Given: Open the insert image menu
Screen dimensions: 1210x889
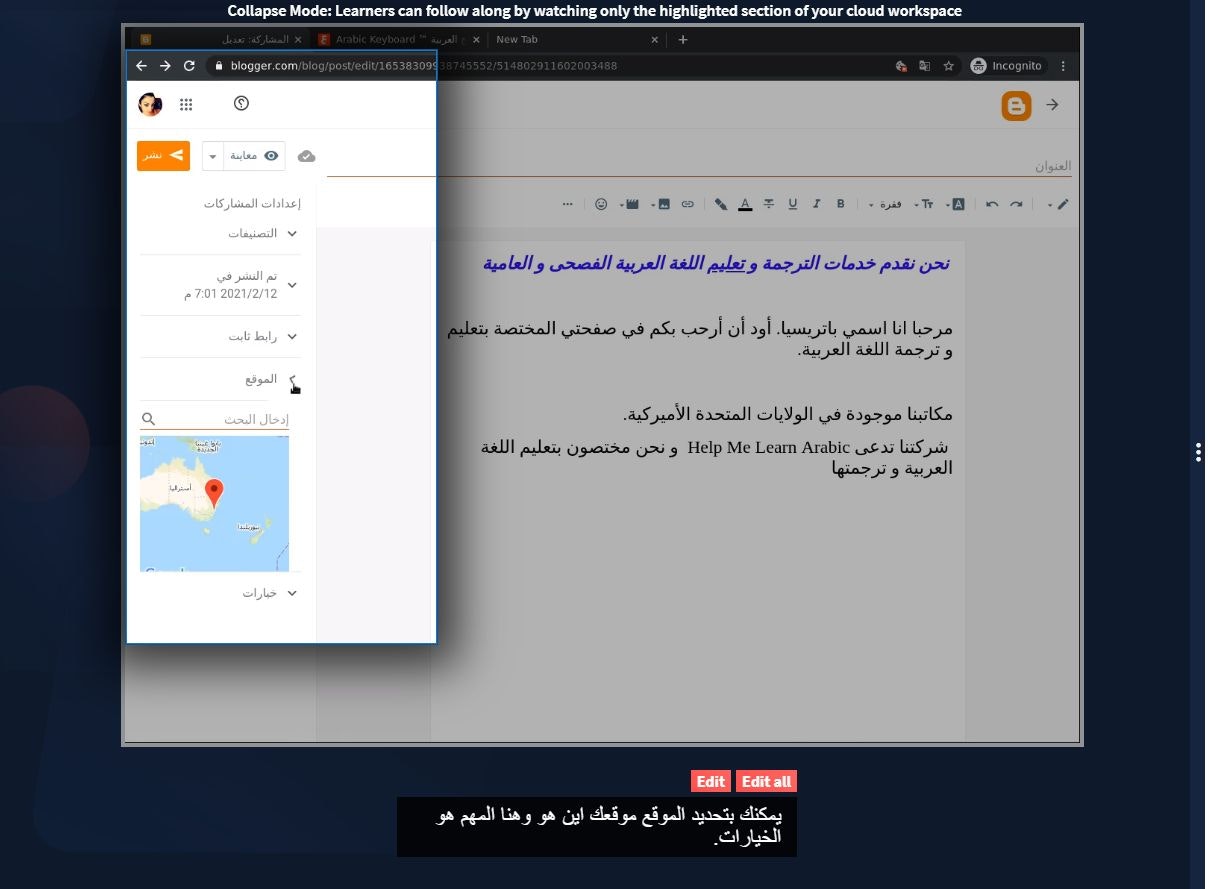Looking at the screenshot, I should pyautogui.click(x=660, y=204).
